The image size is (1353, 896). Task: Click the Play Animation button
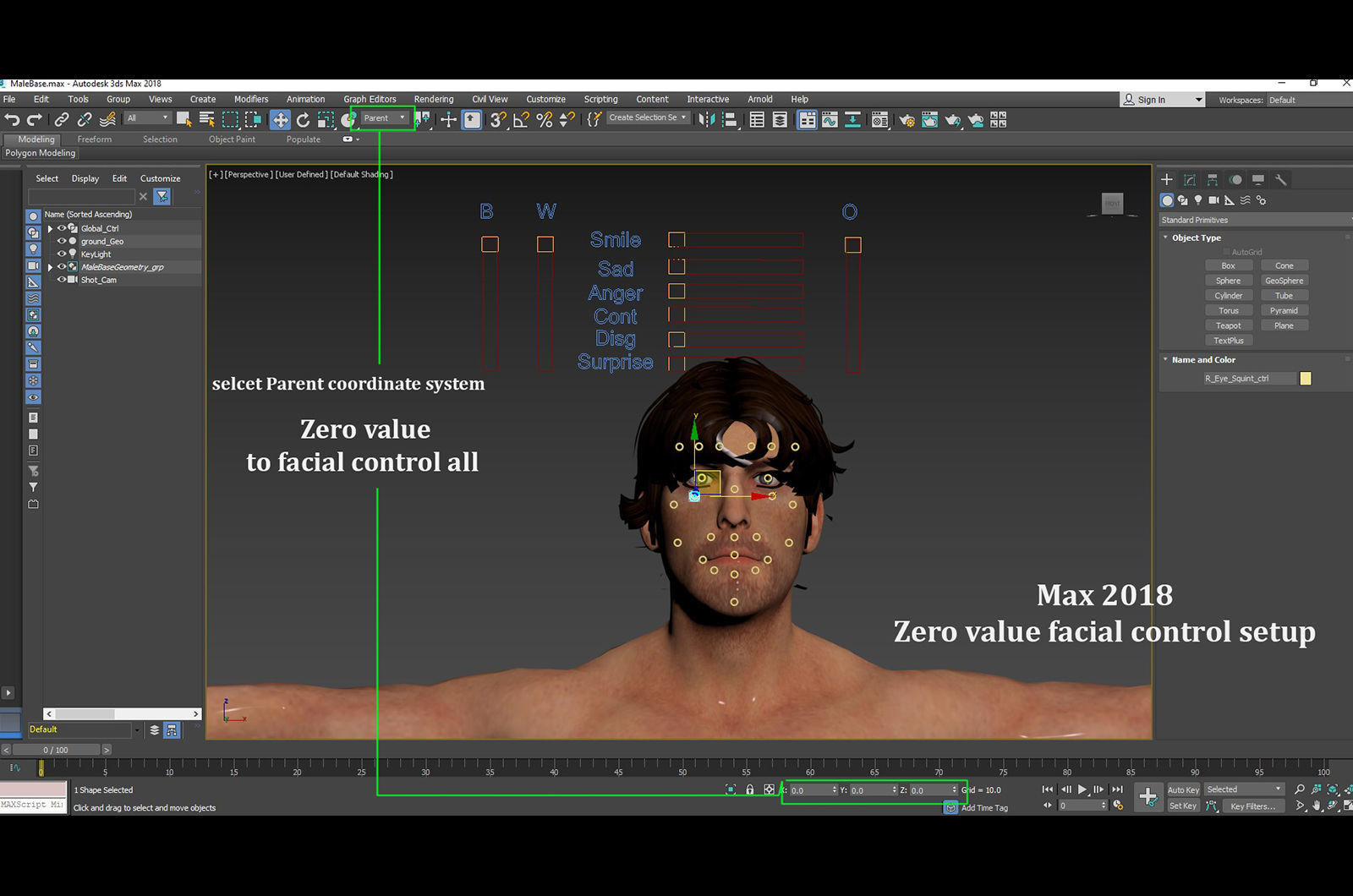(x=1082, y=789)
